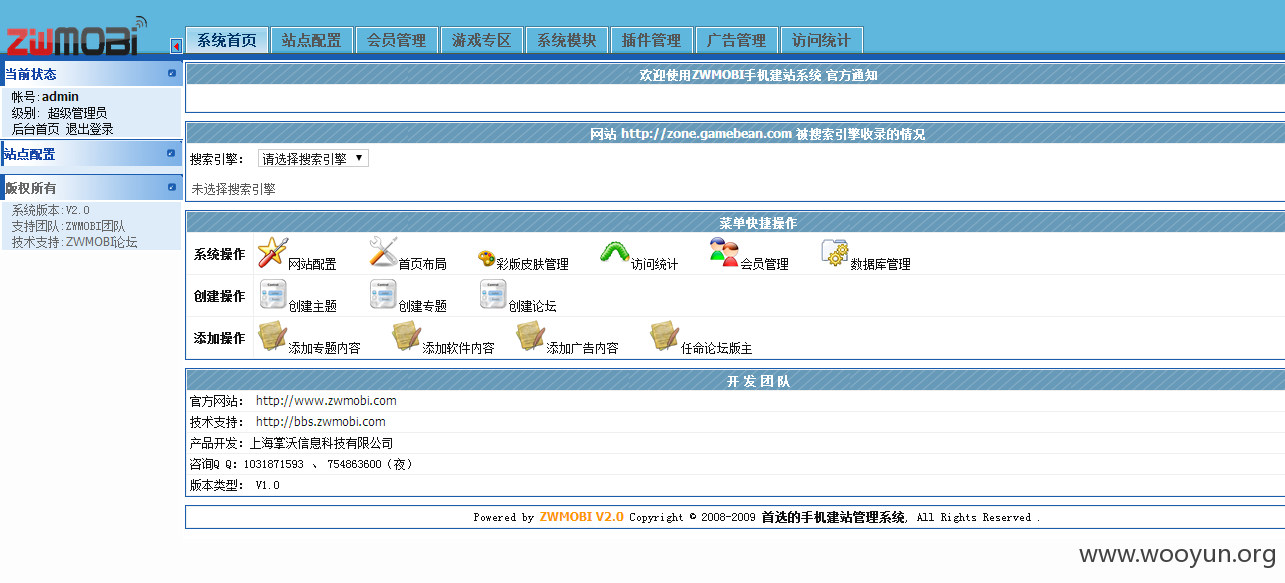This screenshot has width=1285, height=583.
Task: Open the 游戏专区 tab
Action: 481,40
